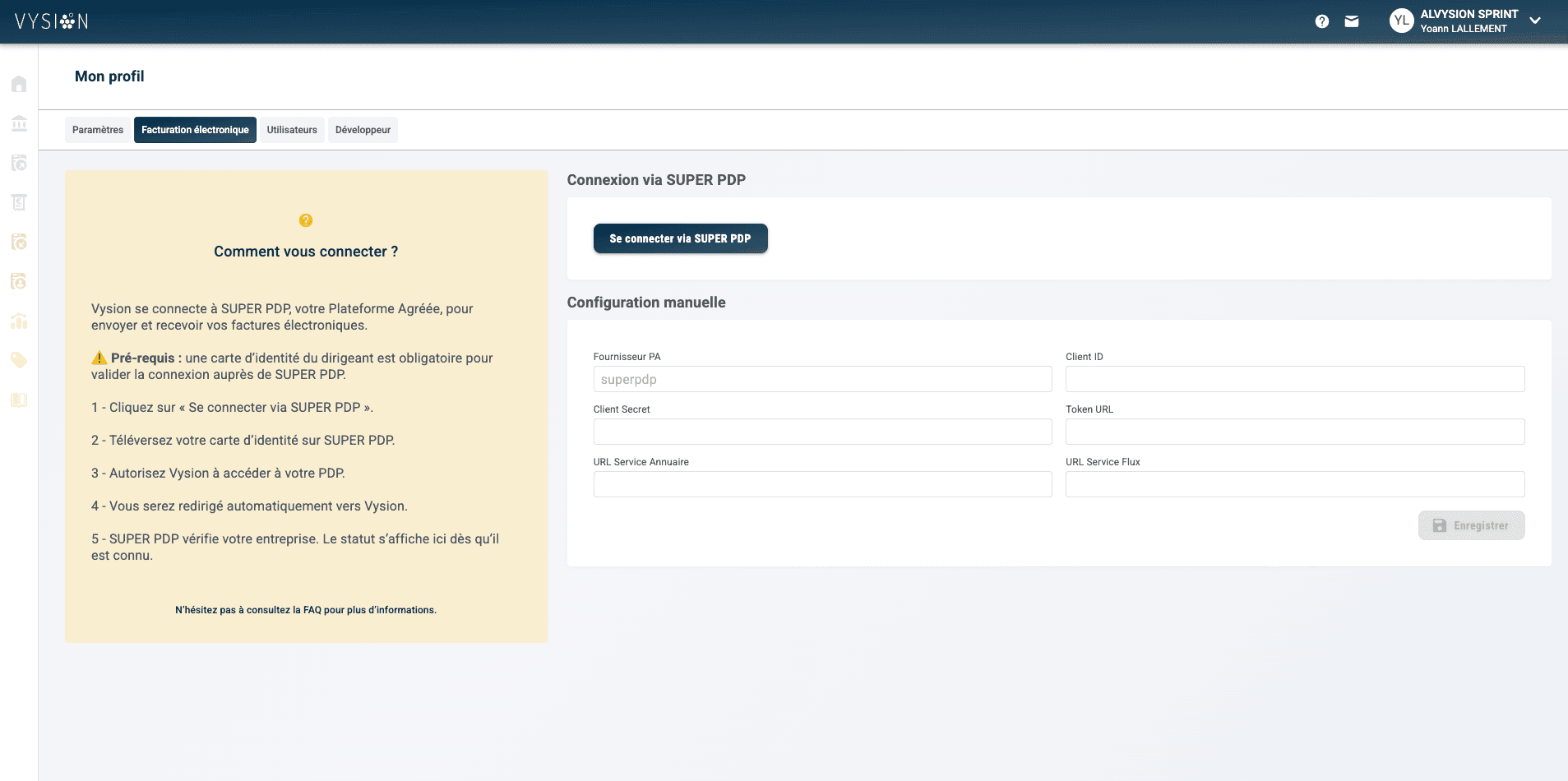This screenshot has width=1568, height=781.
Task: Open the bar chart icon in sidebar
Action: 19,321
